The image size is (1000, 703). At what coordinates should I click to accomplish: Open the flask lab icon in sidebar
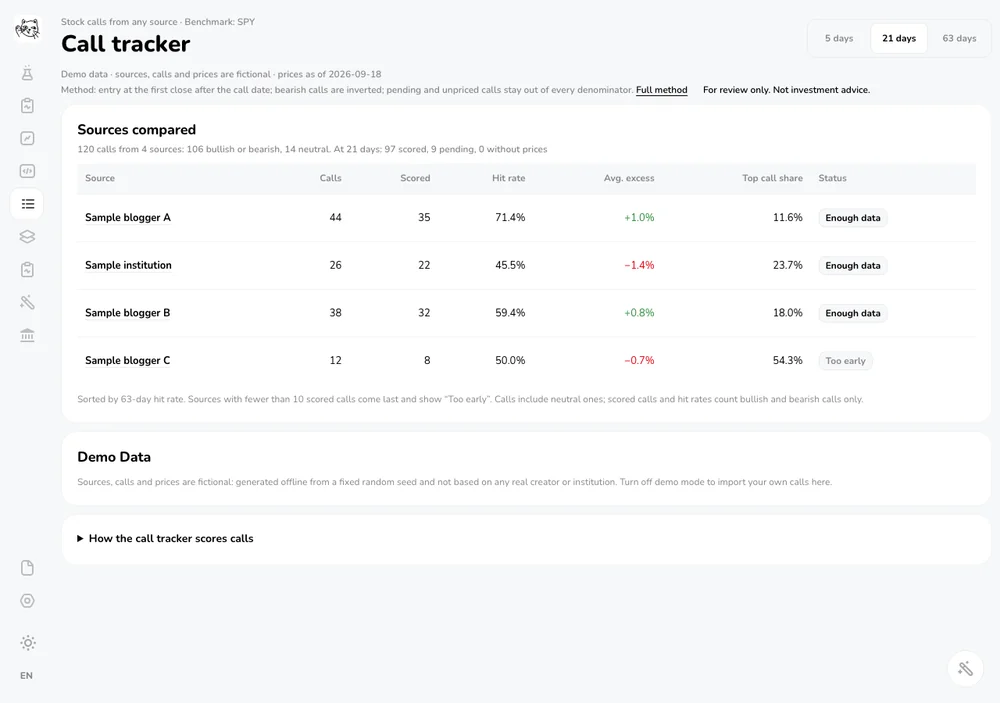coord(27,73)
